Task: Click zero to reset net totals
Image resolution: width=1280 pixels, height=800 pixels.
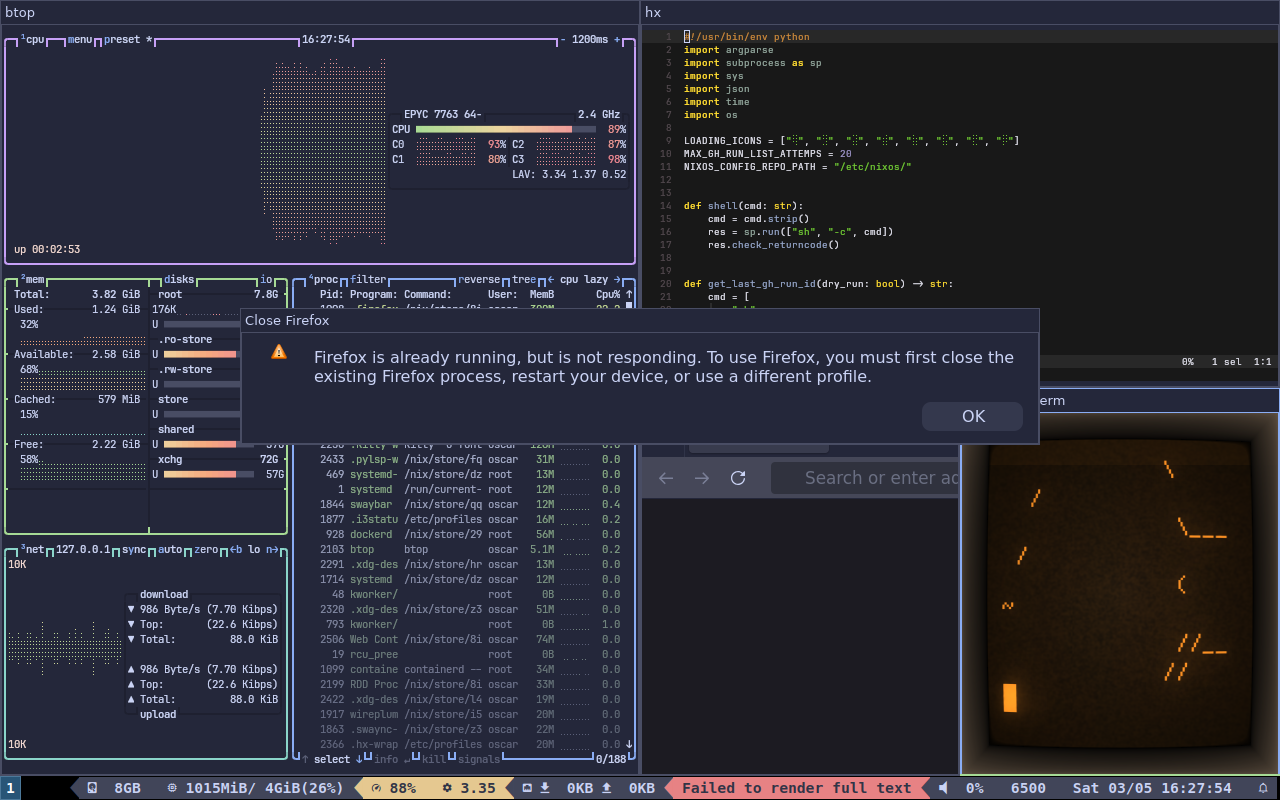Action: (206, 550)
